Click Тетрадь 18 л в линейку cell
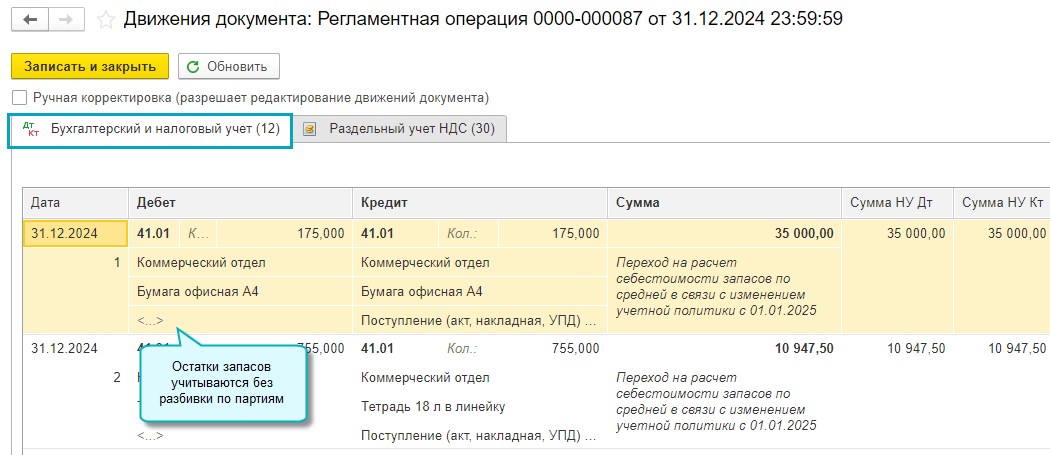Image resolution: width=1050 pixels, height=455 pixels. coord(433,407)
